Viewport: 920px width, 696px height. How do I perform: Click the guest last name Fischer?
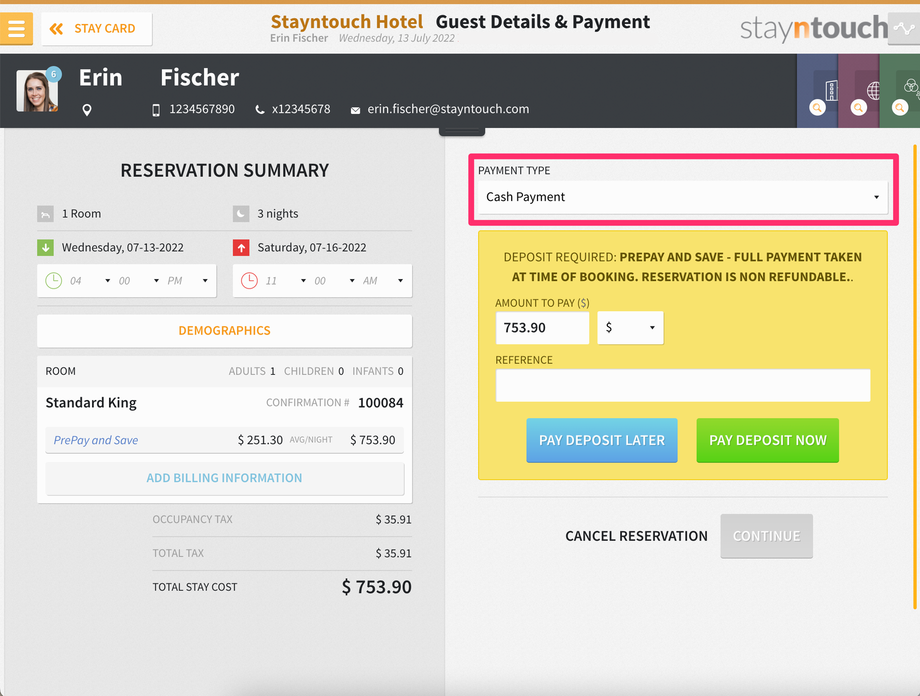199,77
